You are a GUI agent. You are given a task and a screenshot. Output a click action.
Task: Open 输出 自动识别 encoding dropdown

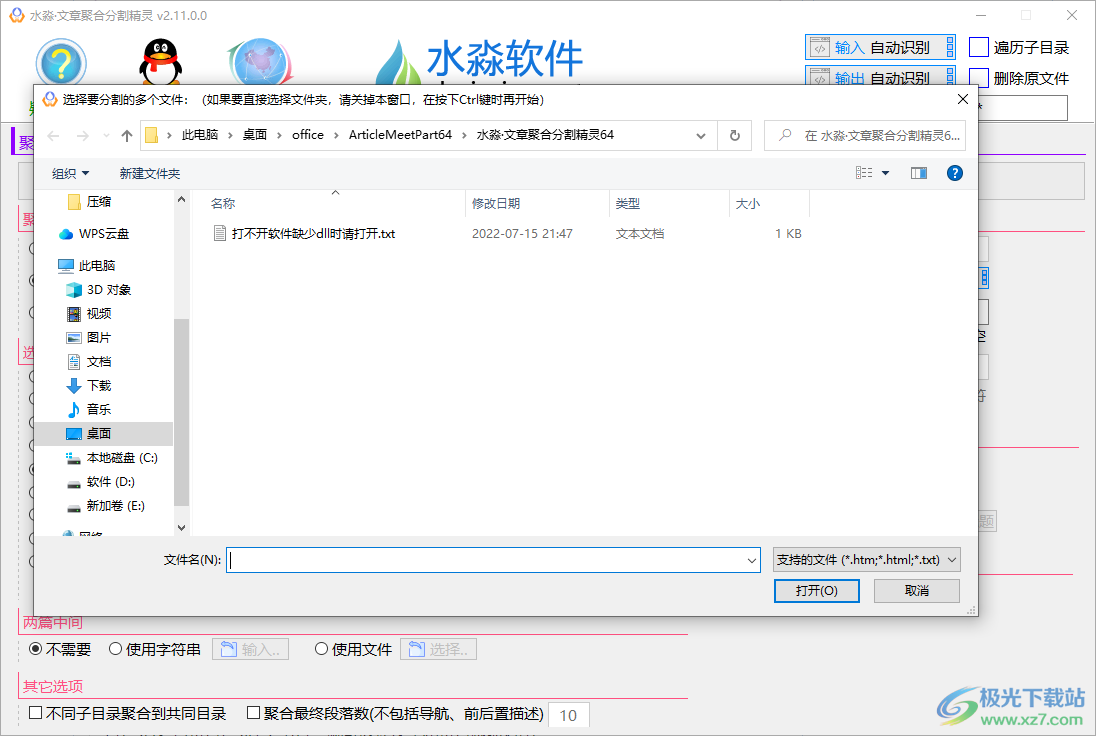pyautogui.click(x=880, y=76)
